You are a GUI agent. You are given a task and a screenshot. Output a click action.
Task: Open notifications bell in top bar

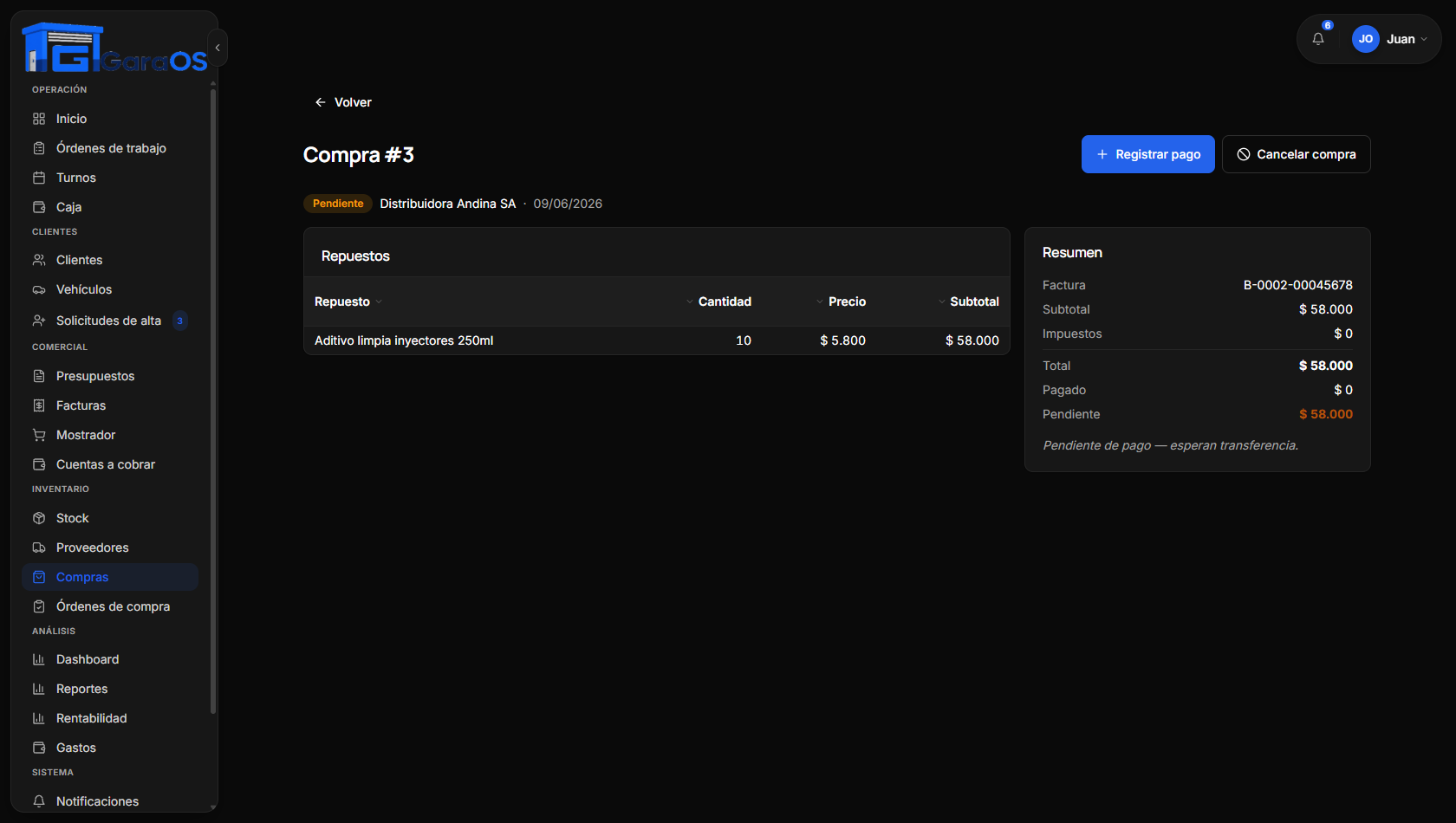click(1318, 39)
